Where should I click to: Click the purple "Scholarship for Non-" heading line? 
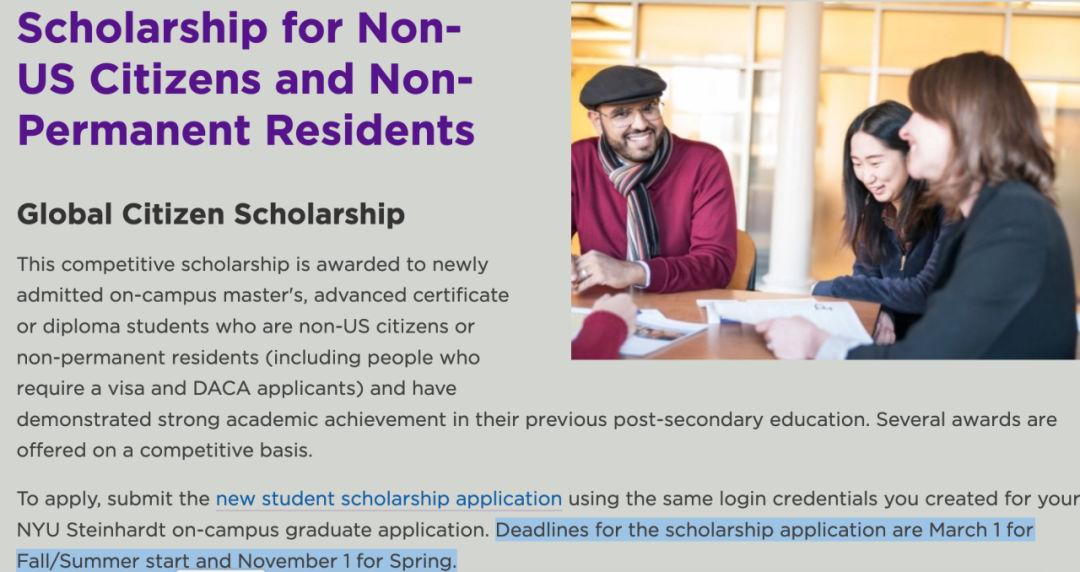(240, 28)
